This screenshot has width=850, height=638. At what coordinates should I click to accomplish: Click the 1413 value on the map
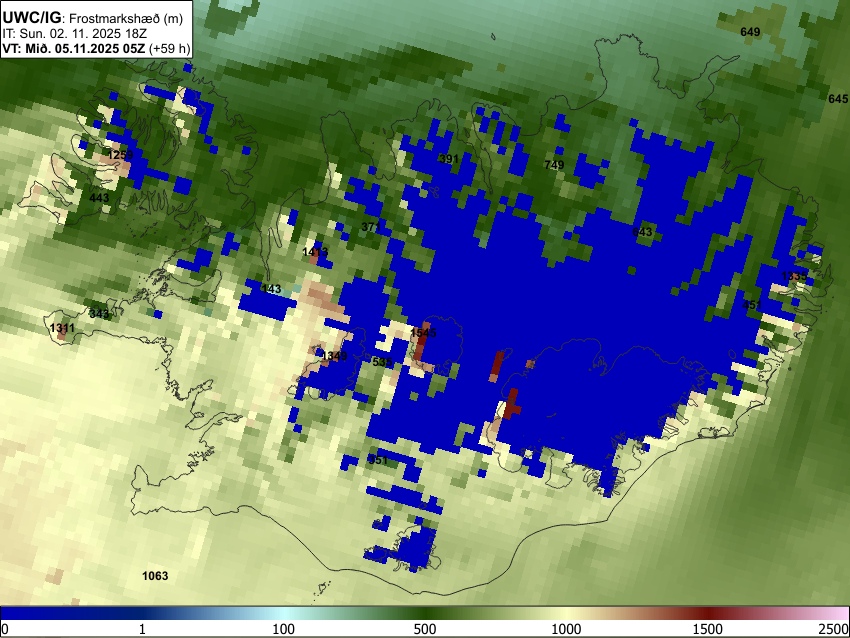315,252
